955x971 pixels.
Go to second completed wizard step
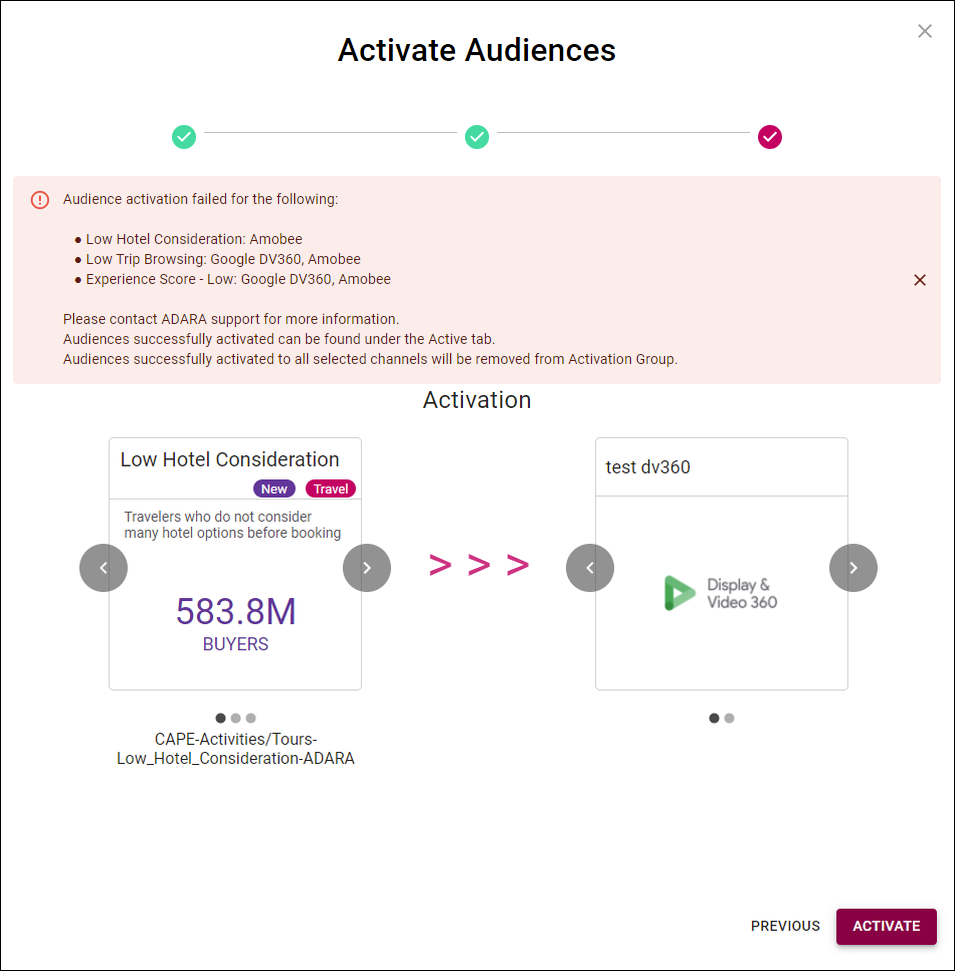pos(477,137)
